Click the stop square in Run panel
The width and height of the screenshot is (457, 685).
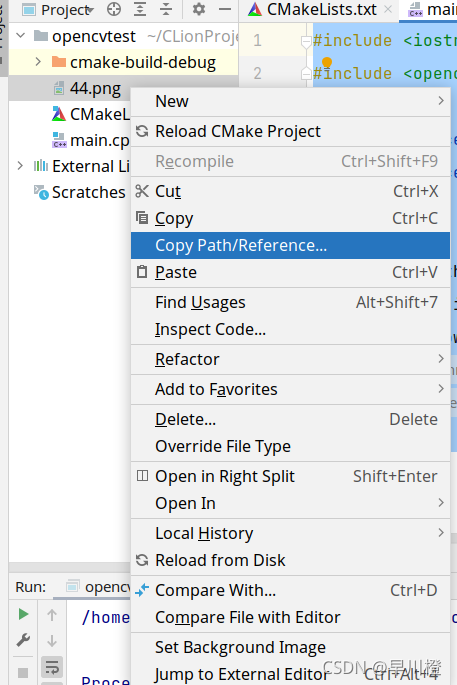[x=23, y=673]
